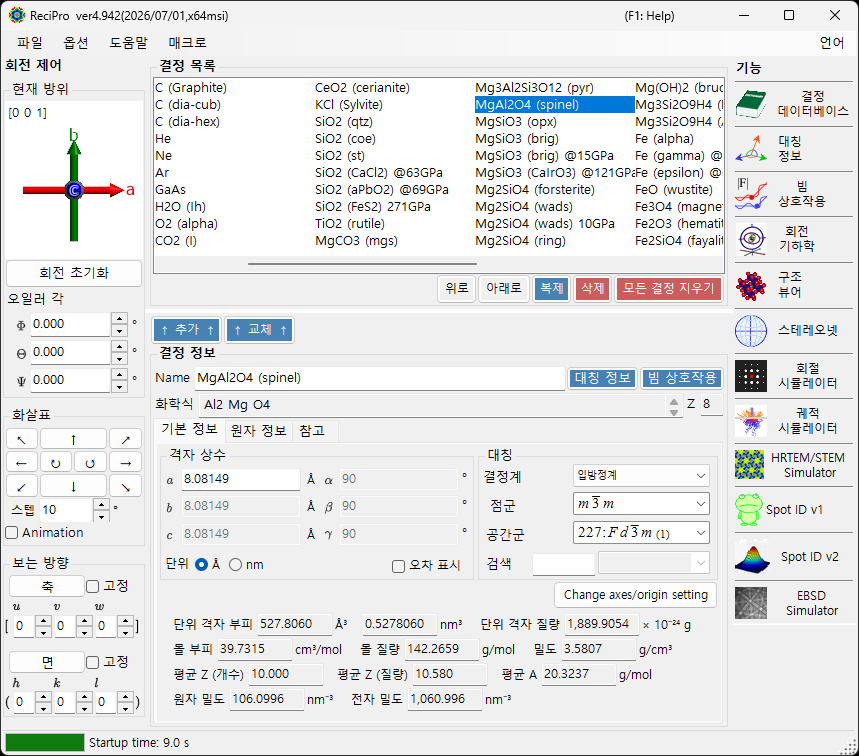Toggle the error display checkbox
The width and height of the screenshot is (859, 756).
pos(399,566)
